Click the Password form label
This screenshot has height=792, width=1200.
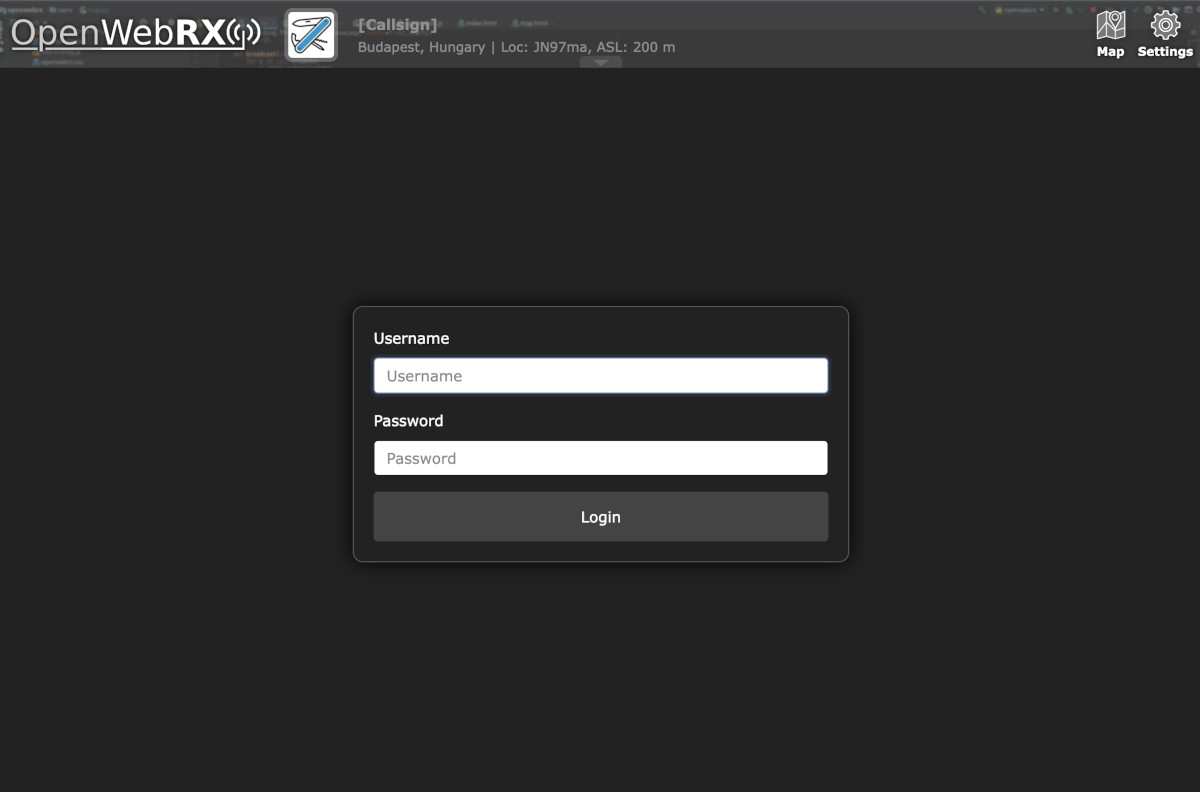408,420
